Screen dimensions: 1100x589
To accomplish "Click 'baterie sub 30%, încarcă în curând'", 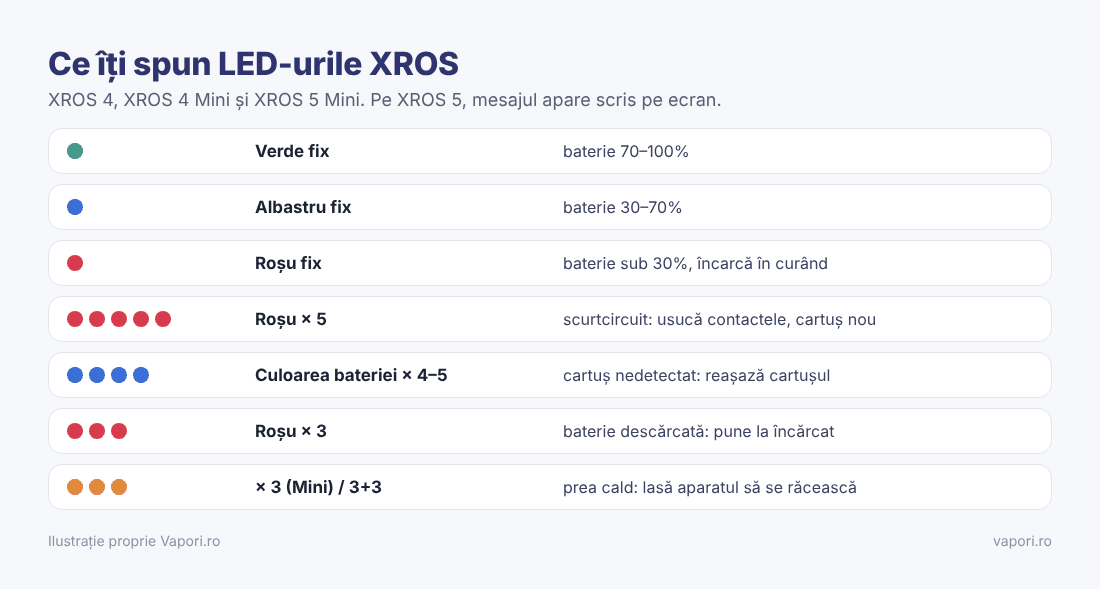I will [x=695, y=264].
